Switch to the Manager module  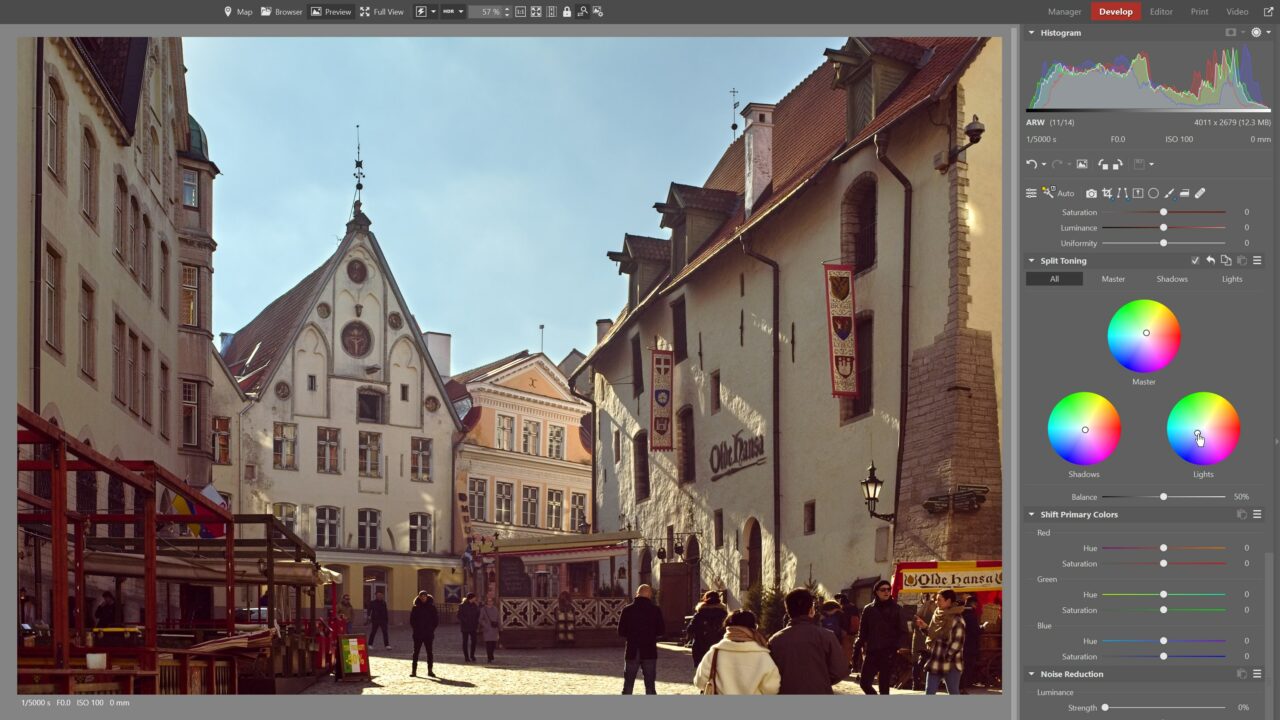click(1064, 12)
